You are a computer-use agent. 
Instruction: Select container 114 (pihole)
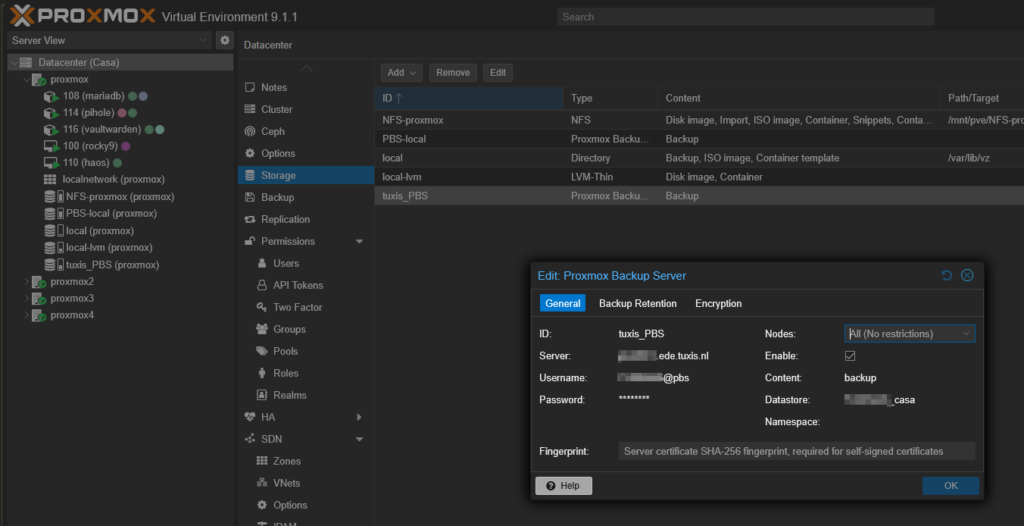(89, 112)
